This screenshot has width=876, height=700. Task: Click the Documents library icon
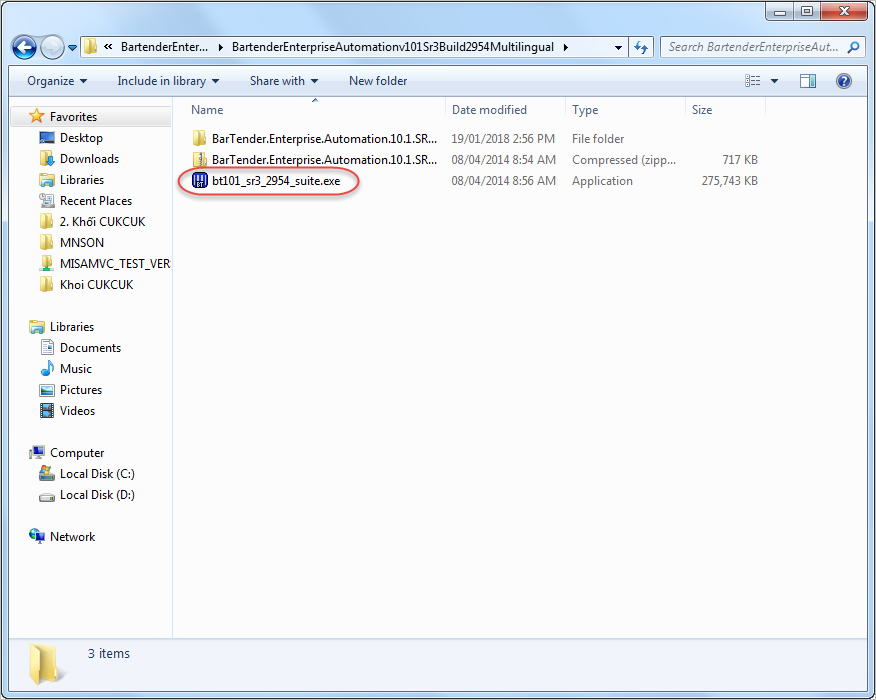[x=47, y=347]
